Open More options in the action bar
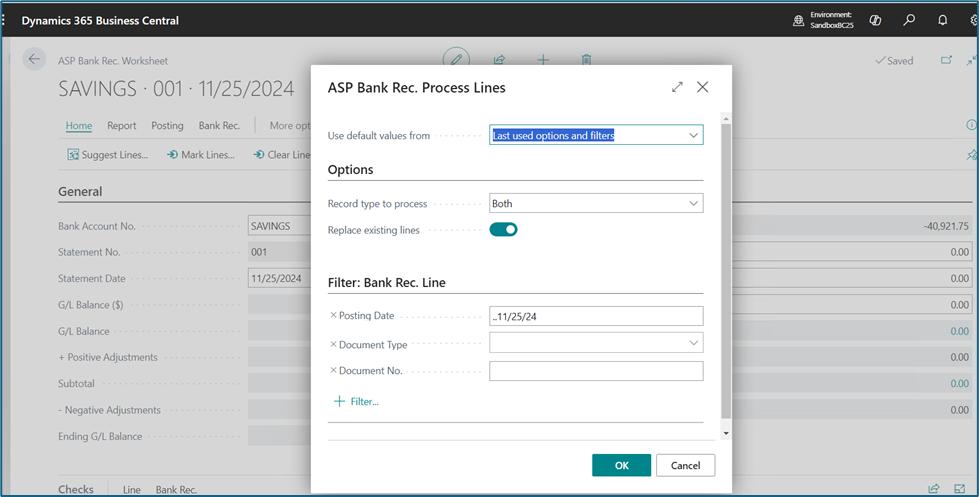 290,125
